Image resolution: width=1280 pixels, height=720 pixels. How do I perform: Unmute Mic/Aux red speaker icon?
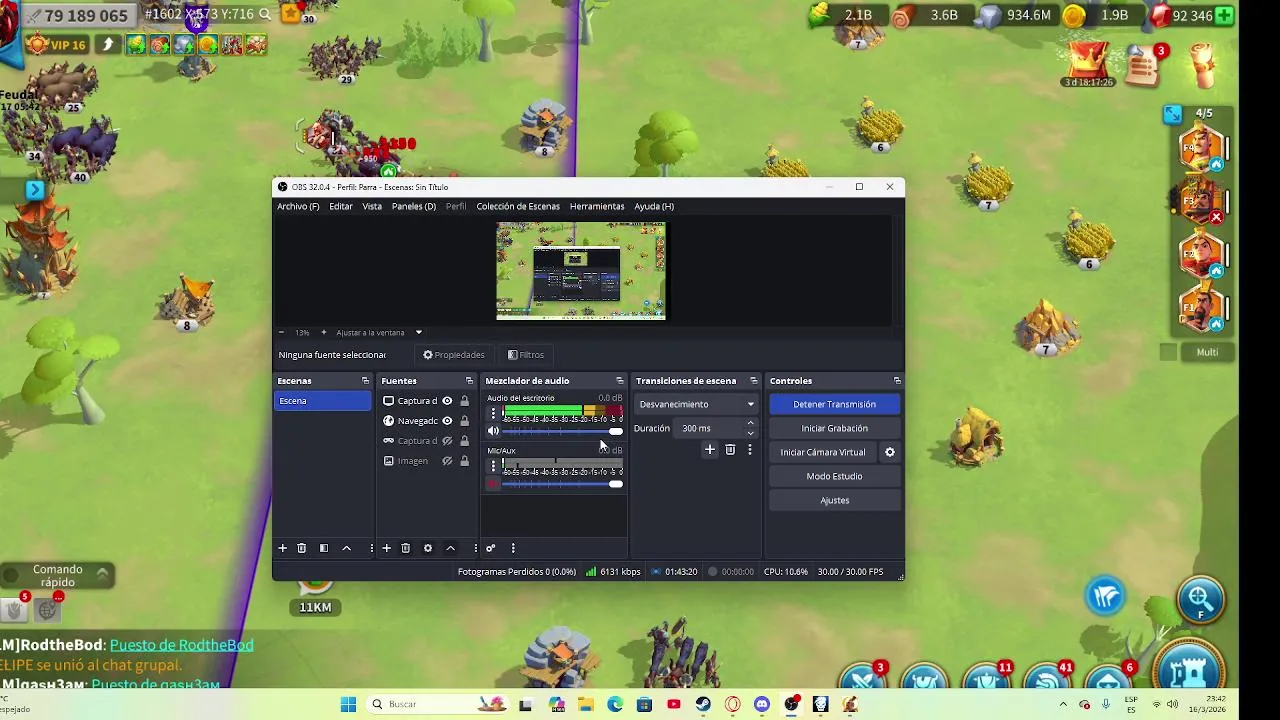[x=493, y=484]
